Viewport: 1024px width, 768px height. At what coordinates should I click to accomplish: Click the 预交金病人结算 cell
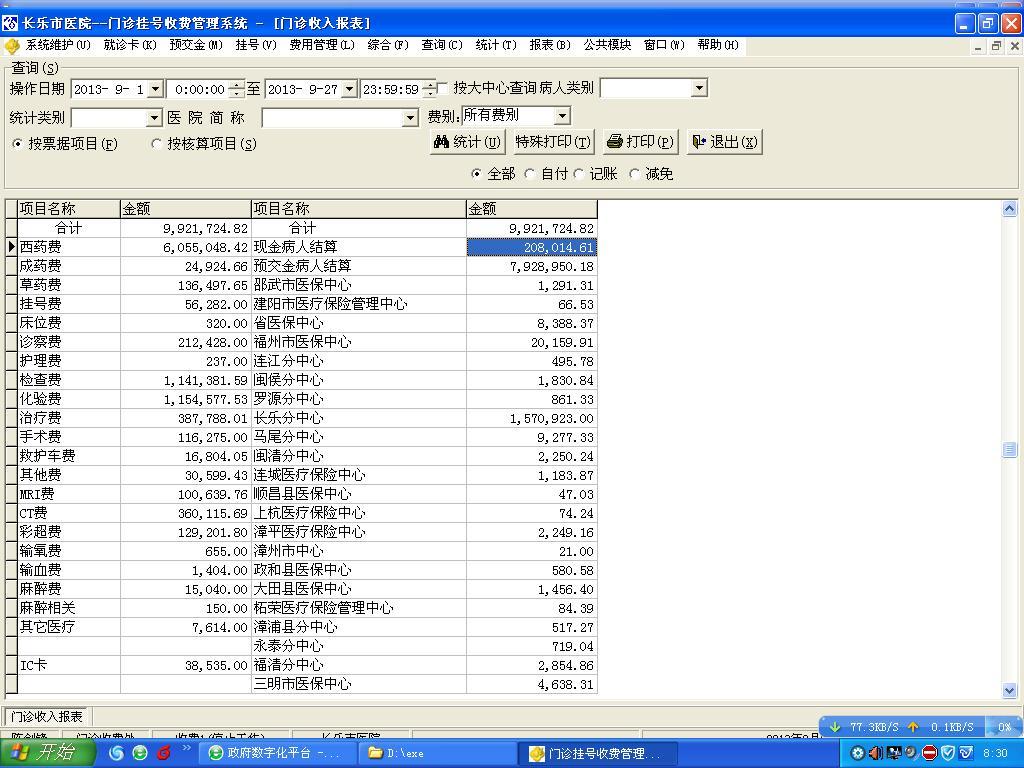(359, 266)
